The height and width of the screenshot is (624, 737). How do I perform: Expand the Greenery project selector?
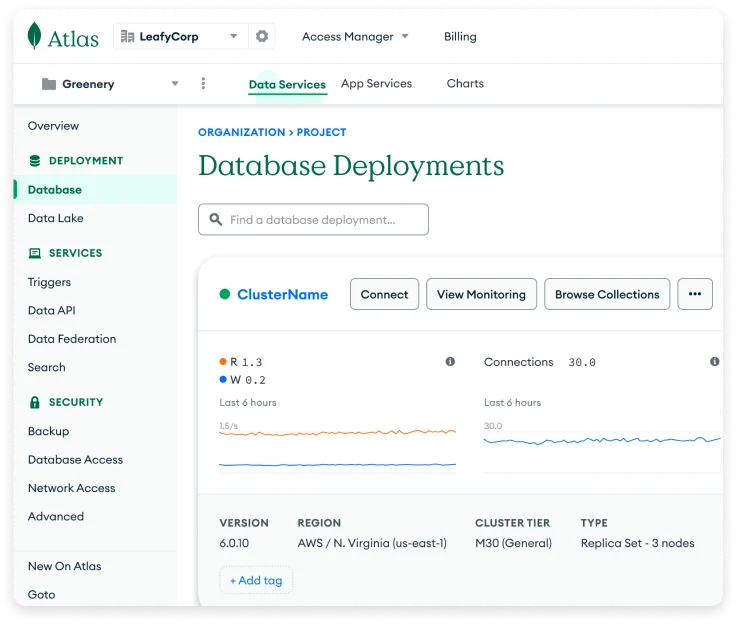point(175,84)
